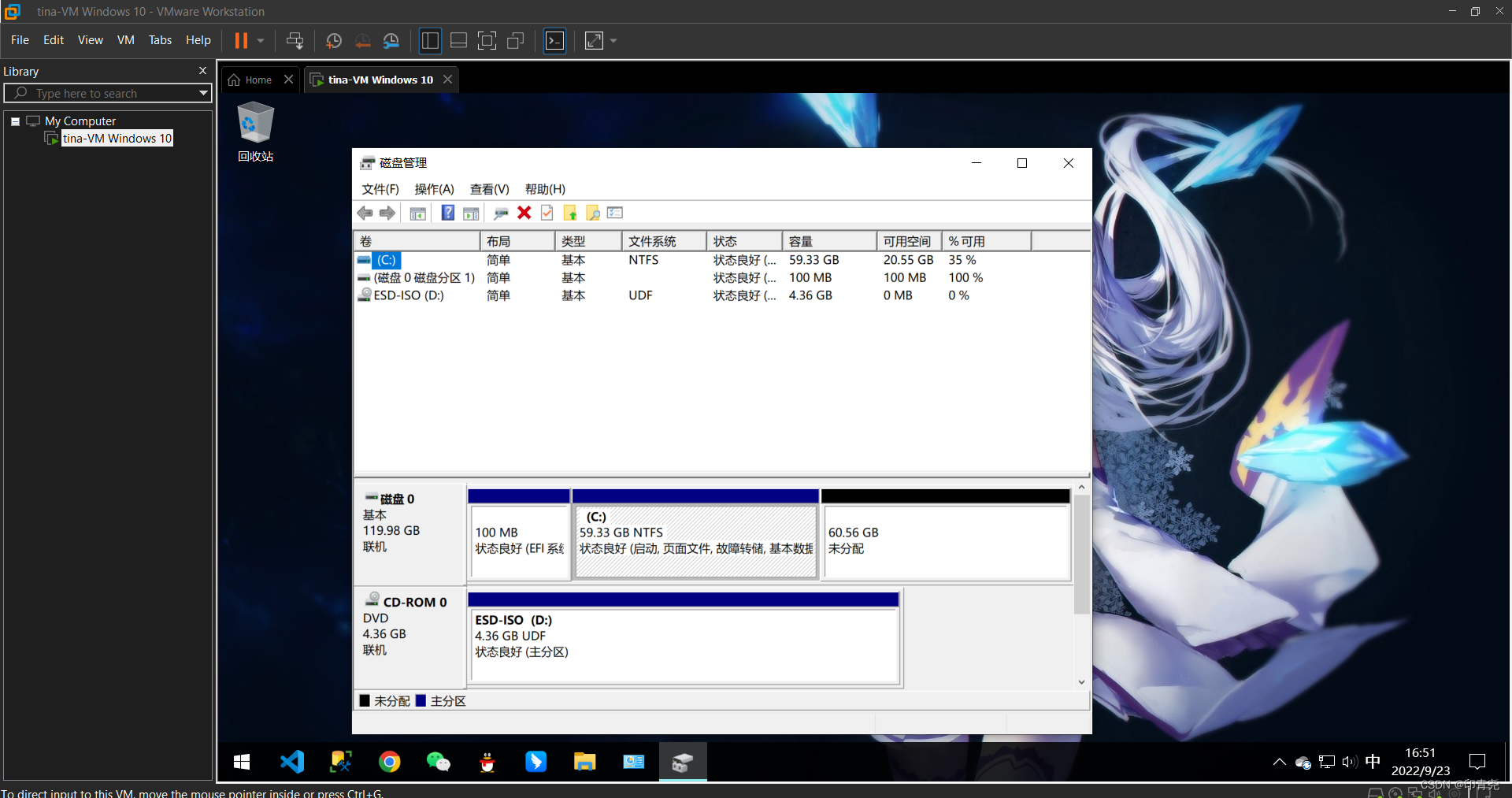Send Ctrl+Alt+Del to the VM
This screenshot has width=1512, height=798.
click(295, 40)
